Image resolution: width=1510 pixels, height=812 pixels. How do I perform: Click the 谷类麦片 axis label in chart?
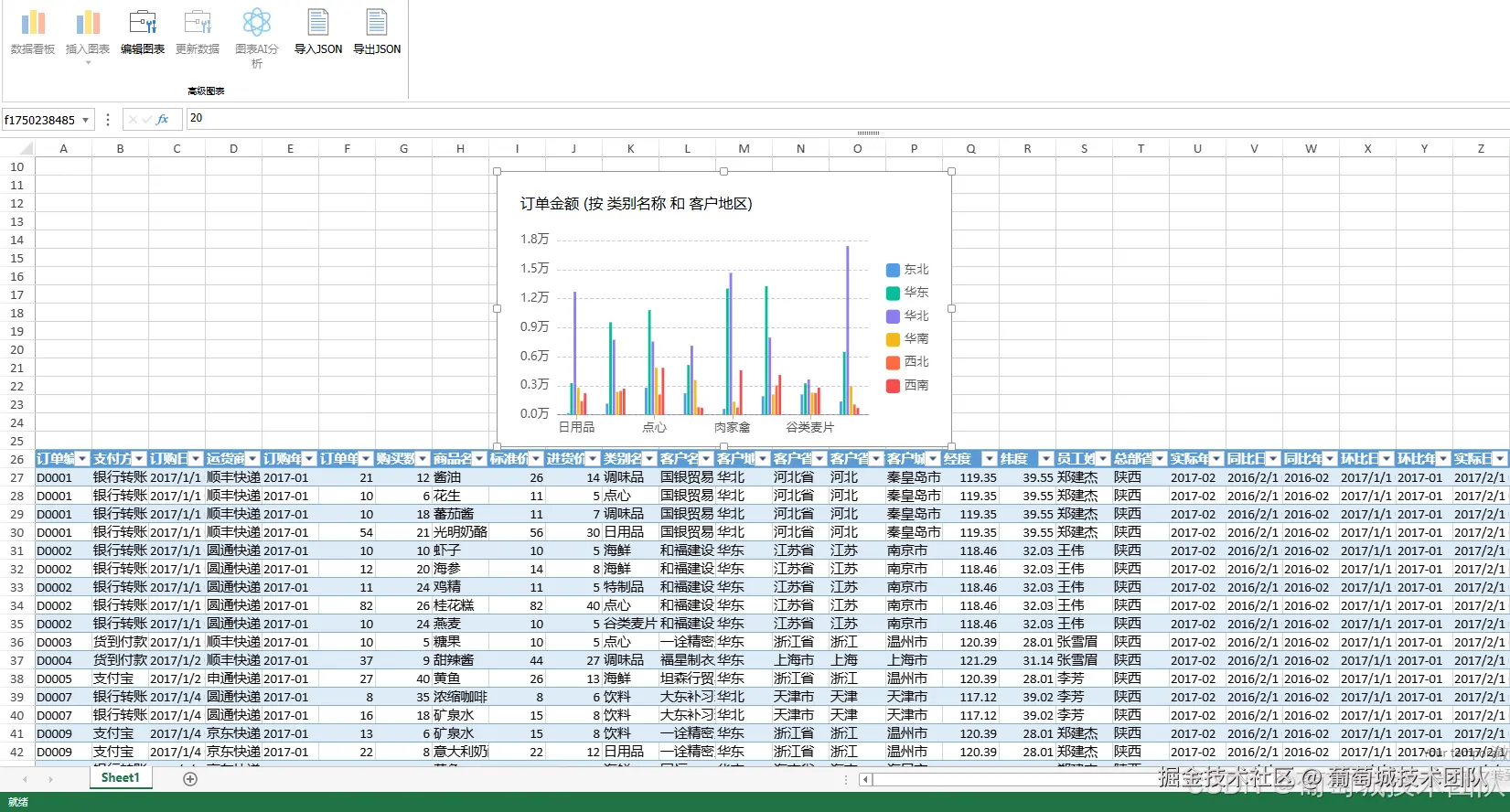[x=810, y=427]
